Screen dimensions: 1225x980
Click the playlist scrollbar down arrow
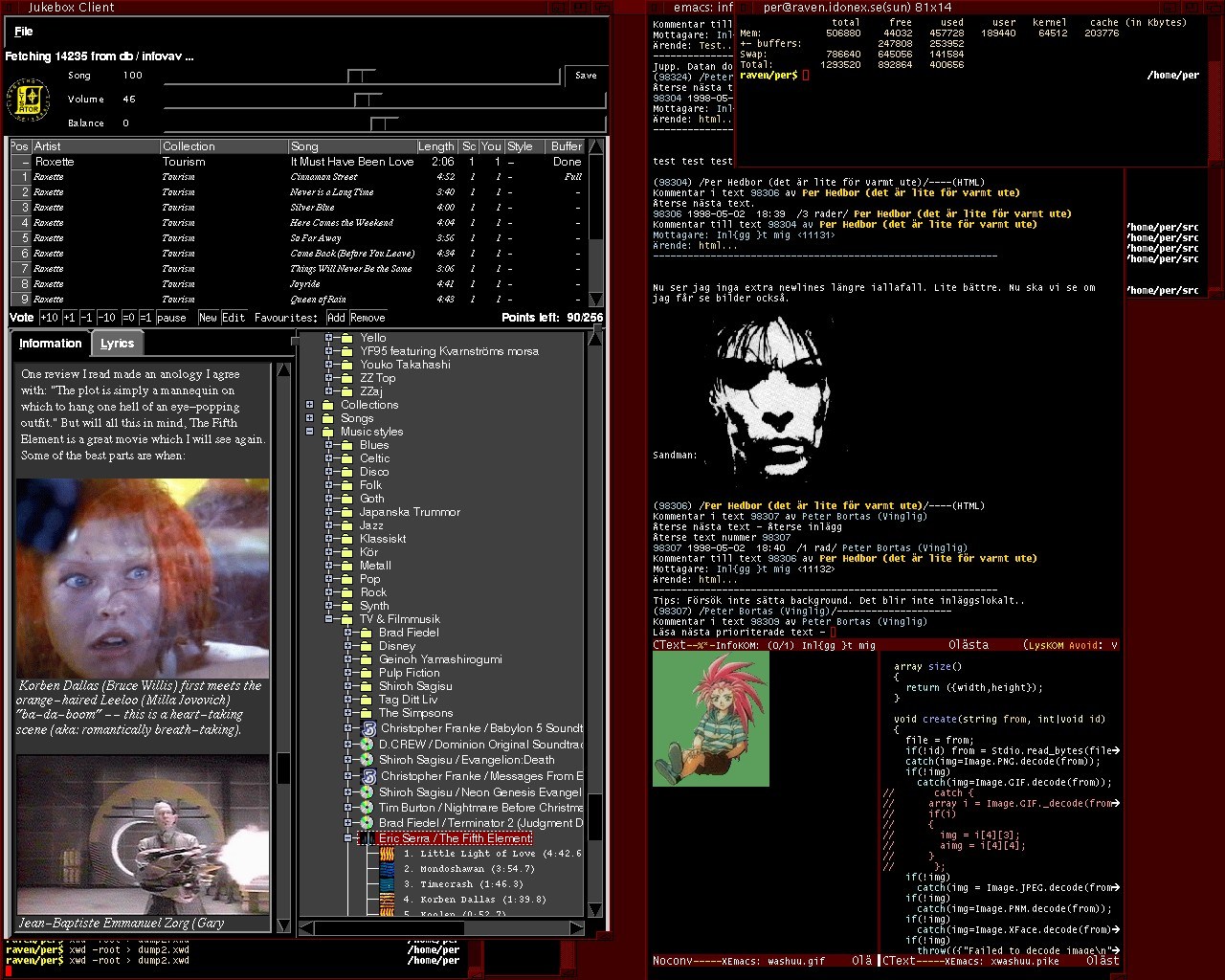pyautogui.click(x=595, y=299)
